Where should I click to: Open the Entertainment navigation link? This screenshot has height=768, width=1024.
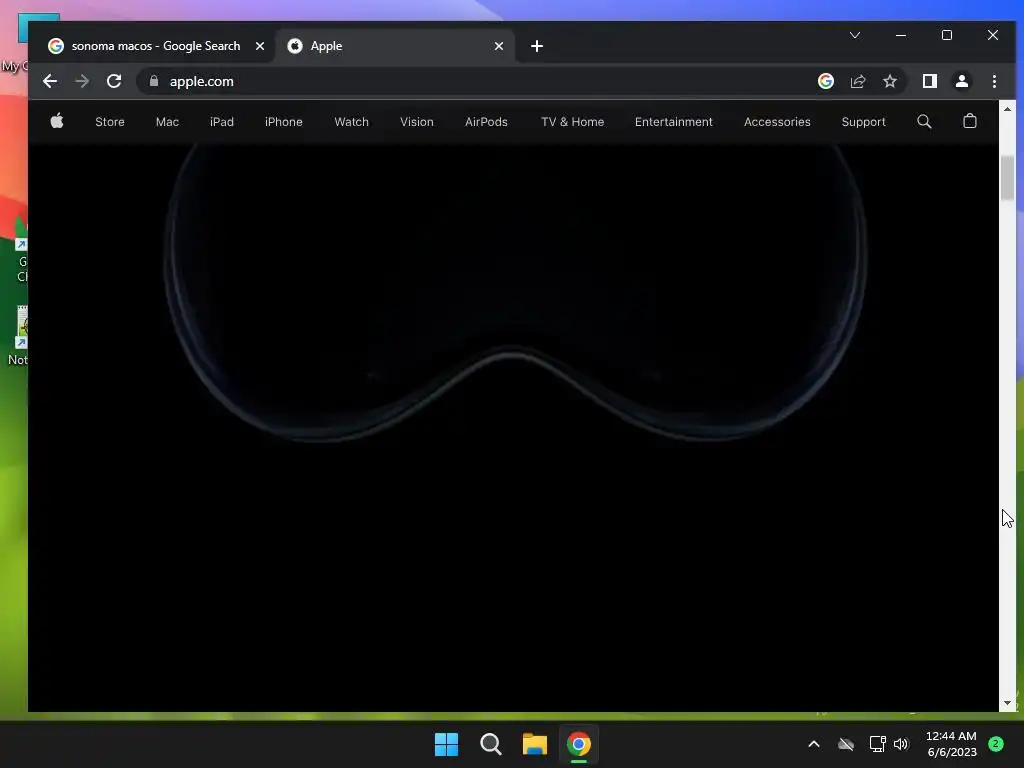pyautogui.click(x=673, y=121)
